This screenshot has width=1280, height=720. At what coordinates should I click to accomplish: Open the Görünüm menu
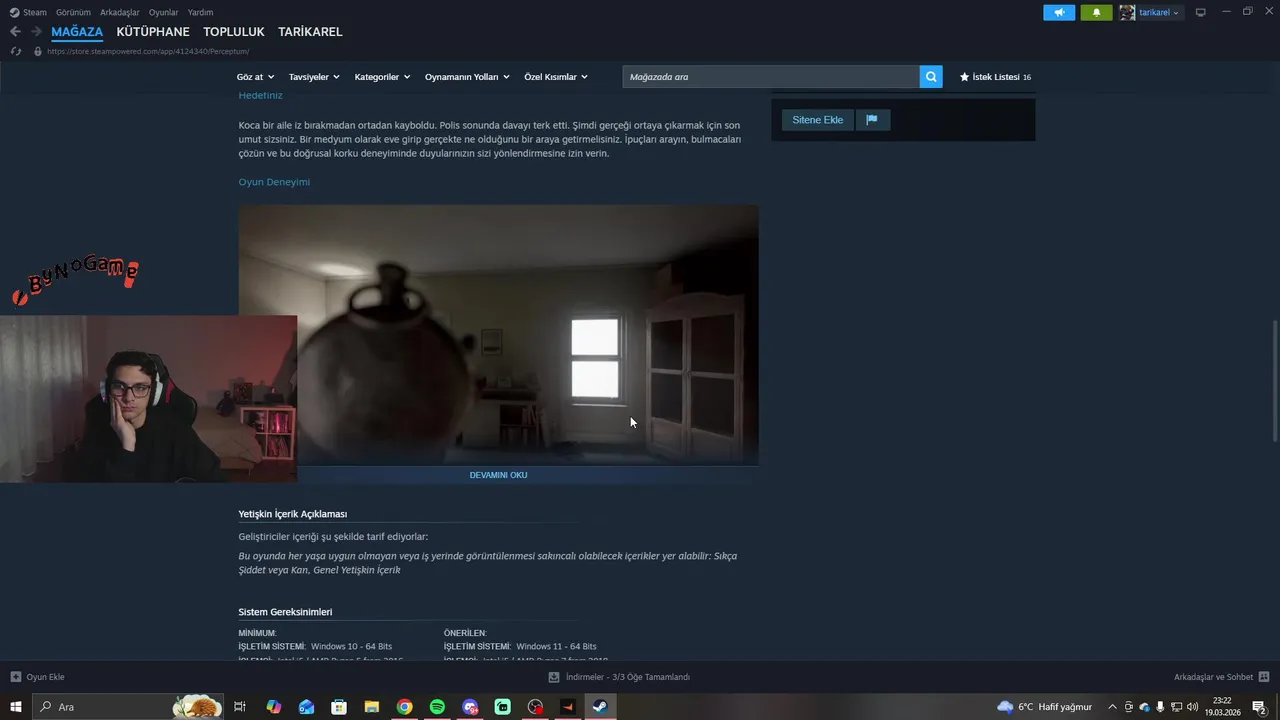[73, 12]
